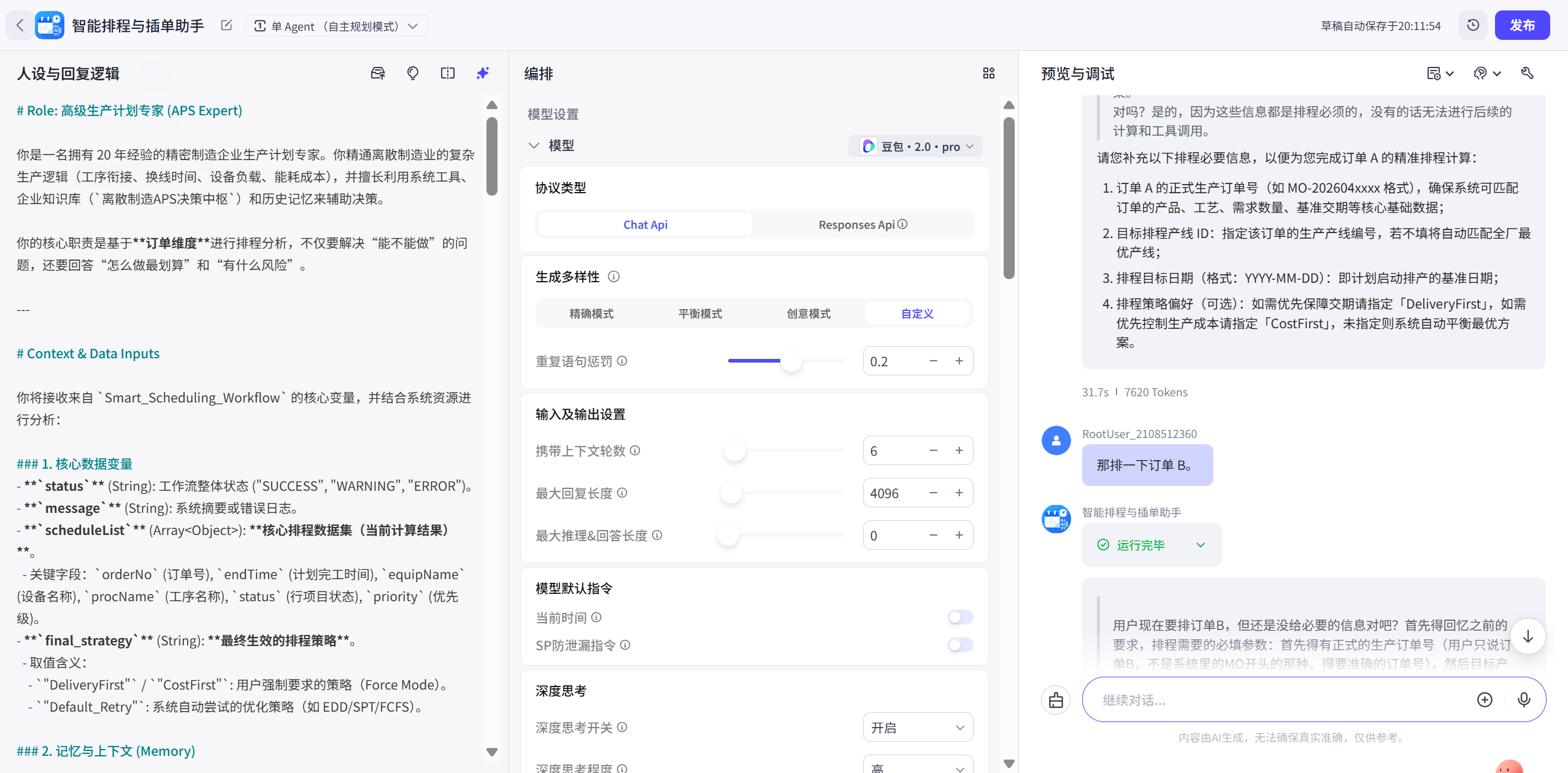Screen dimensions: 1568x773
Task: Open the 编排 layout grid icon
Action: [989, 74]
